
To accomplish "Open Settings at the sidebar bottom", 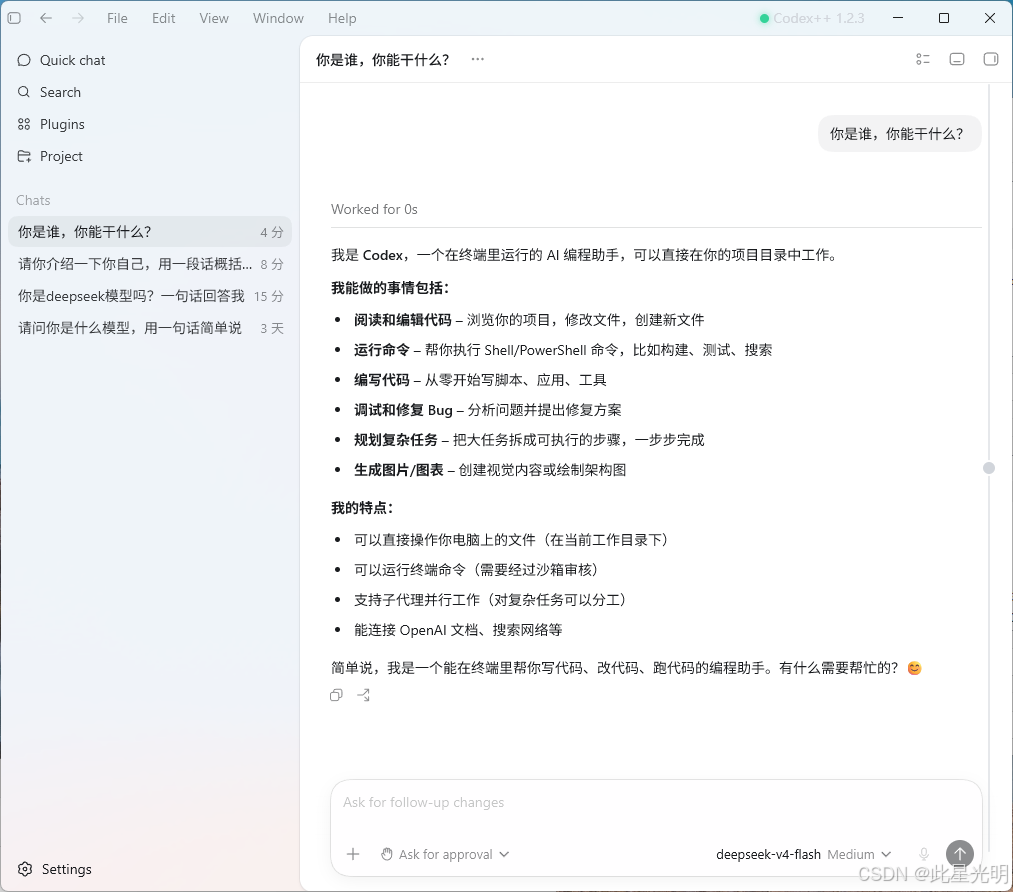I will pyautogui.click(x=55, y=869).
